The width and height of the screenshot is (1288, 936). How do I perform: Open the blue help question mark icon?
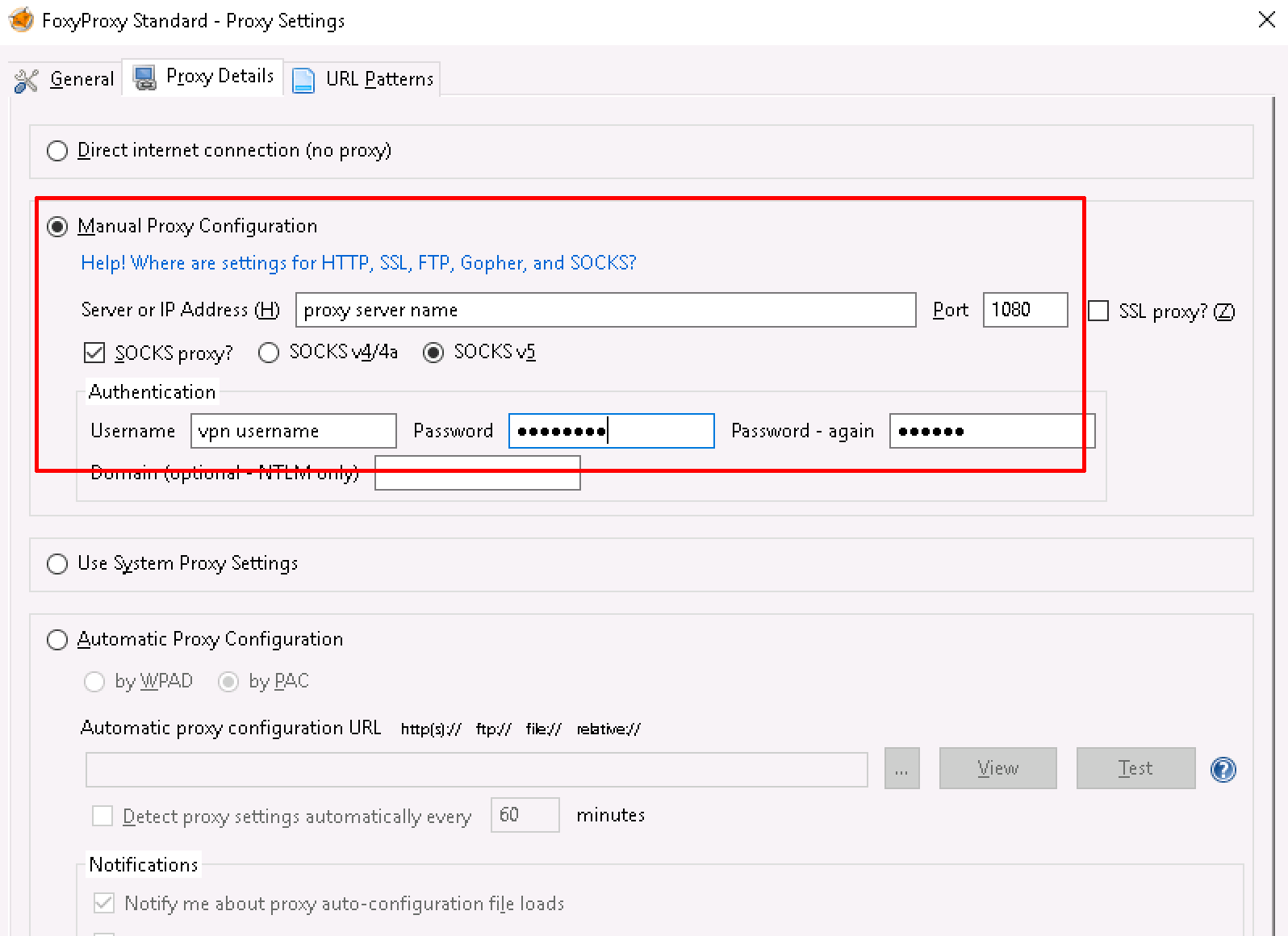pos(1223,769)
